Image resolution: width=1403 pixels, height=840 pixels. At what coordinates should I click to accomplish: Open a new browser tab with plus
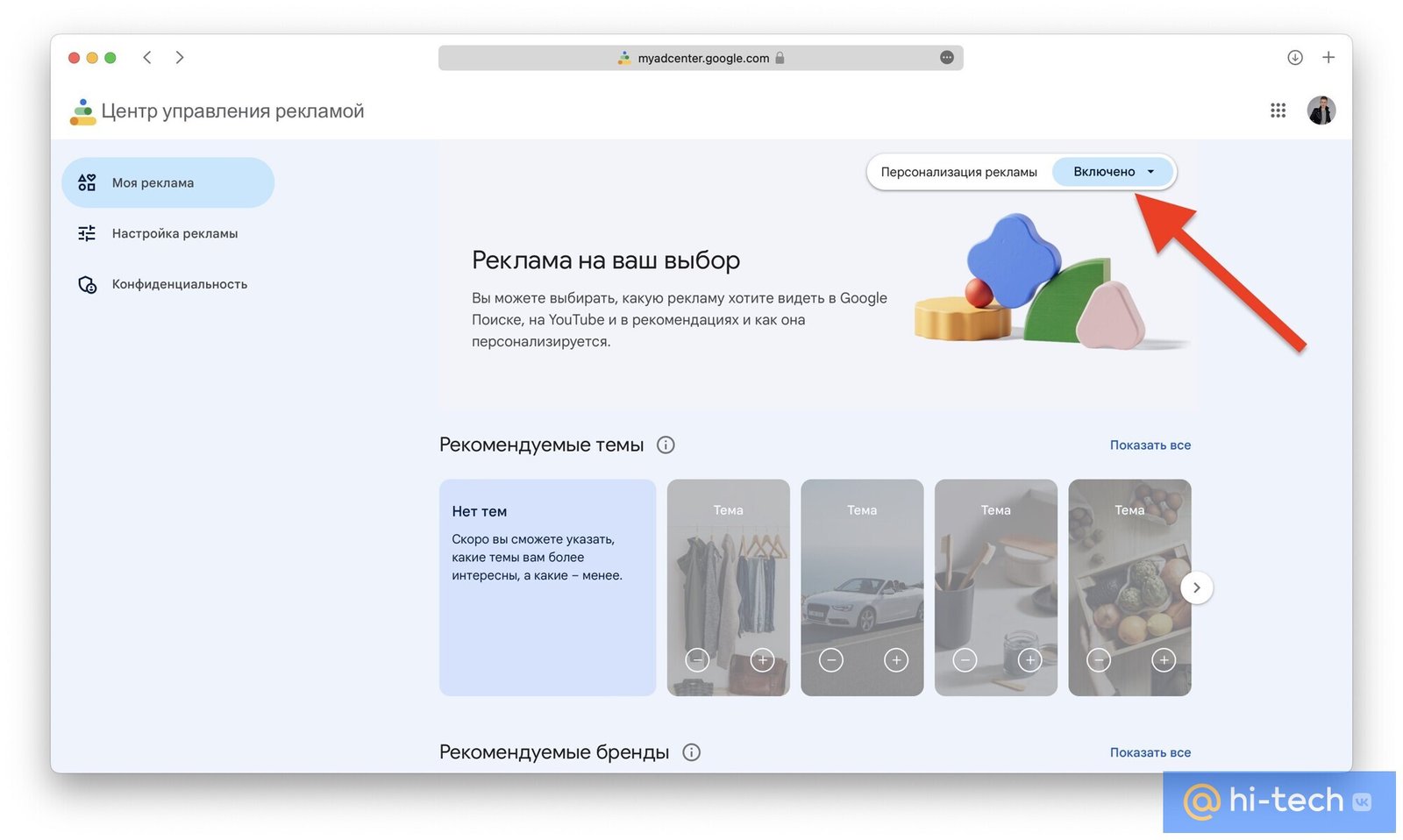[x=1328, y=57]
